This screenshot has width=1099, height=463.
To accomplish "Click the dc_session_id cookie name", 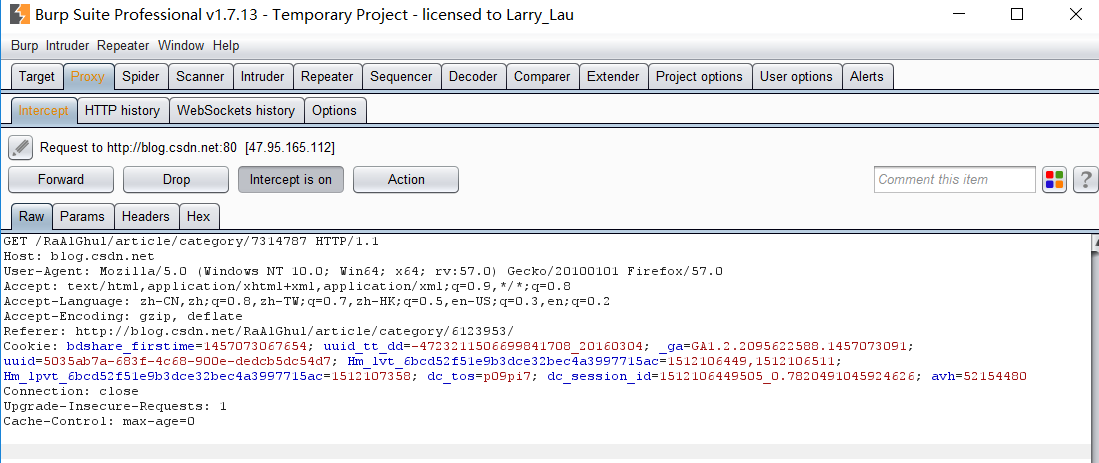I will coord(599,376).
